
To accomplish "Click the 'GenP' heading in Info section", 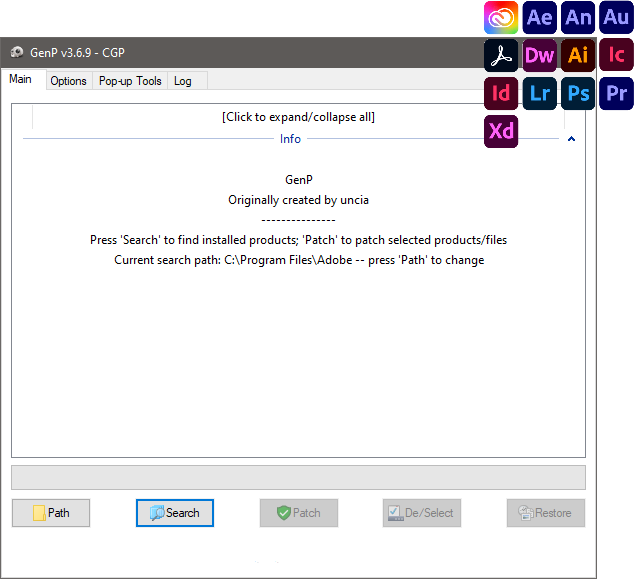I will 298,180.
